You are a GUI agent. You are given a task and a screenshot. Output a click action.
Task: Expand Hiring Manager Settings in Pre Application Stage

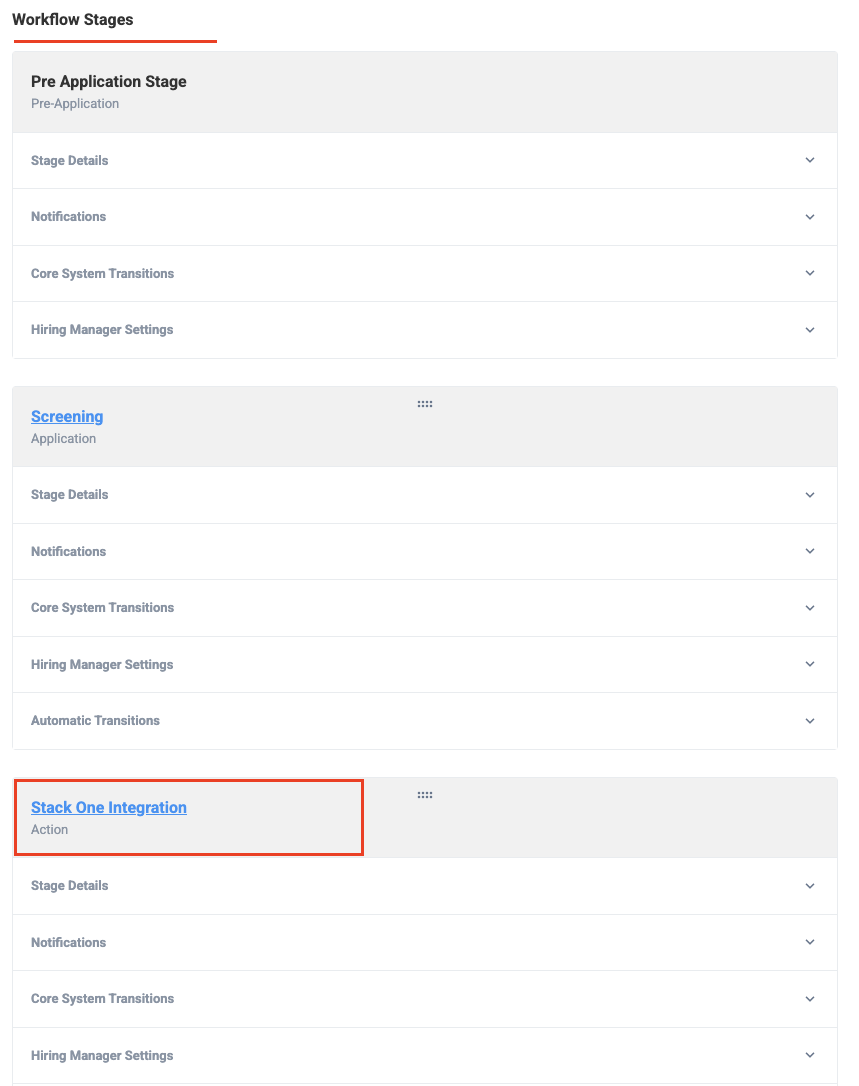point(425,330)
